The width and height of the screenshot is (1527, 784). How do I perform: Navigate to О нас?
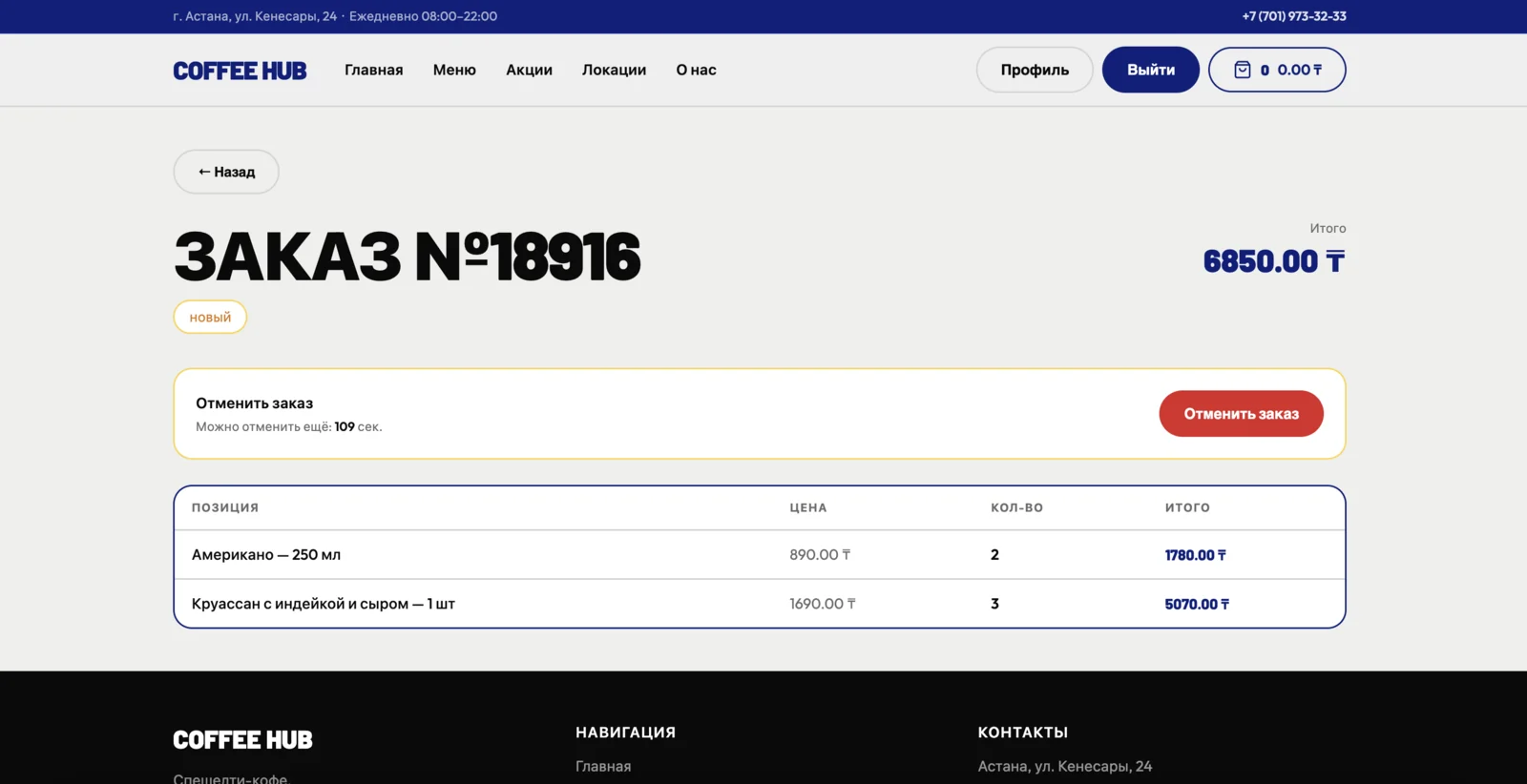click(x=696, y=70)
